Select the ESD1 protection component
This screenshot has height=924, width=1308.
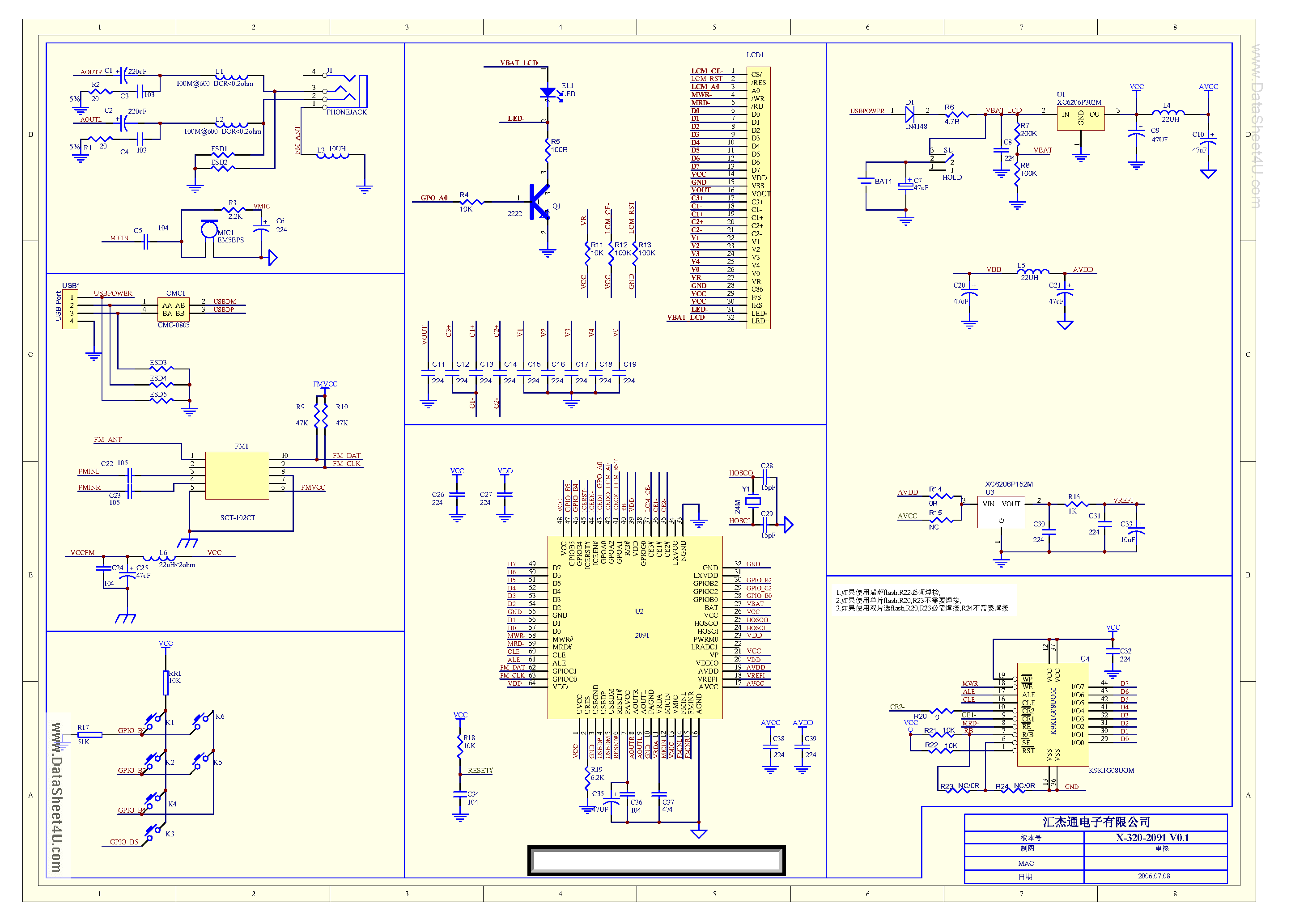(x=222, y=155)
